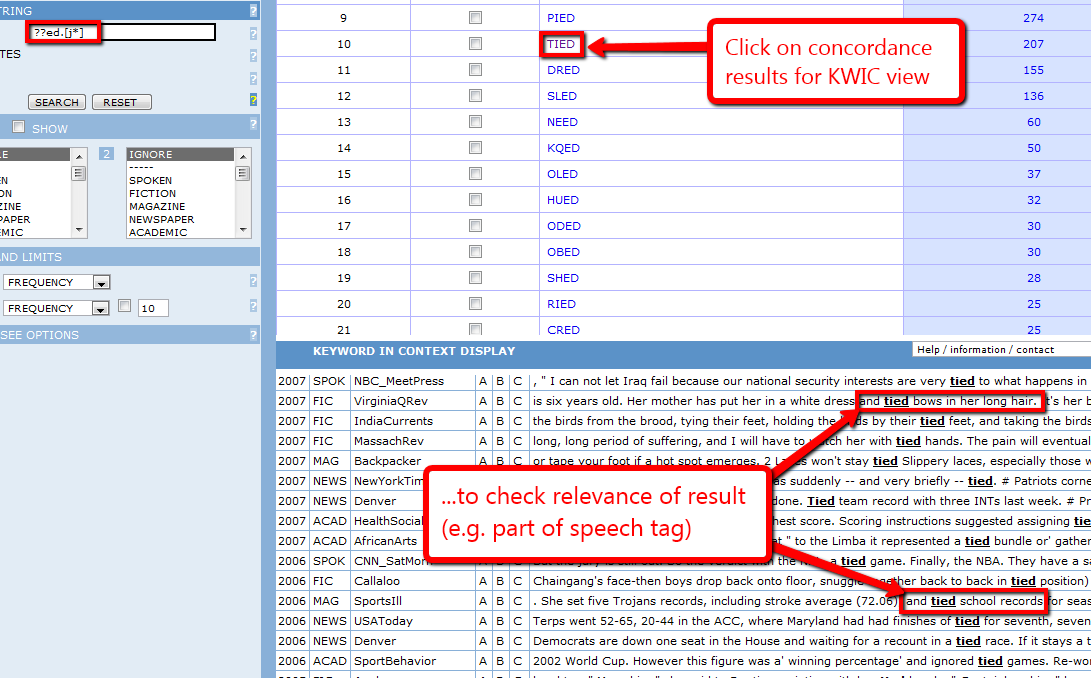Tick checkbox in KQED row
The image size is (1091, 678).
click(475, 148)
